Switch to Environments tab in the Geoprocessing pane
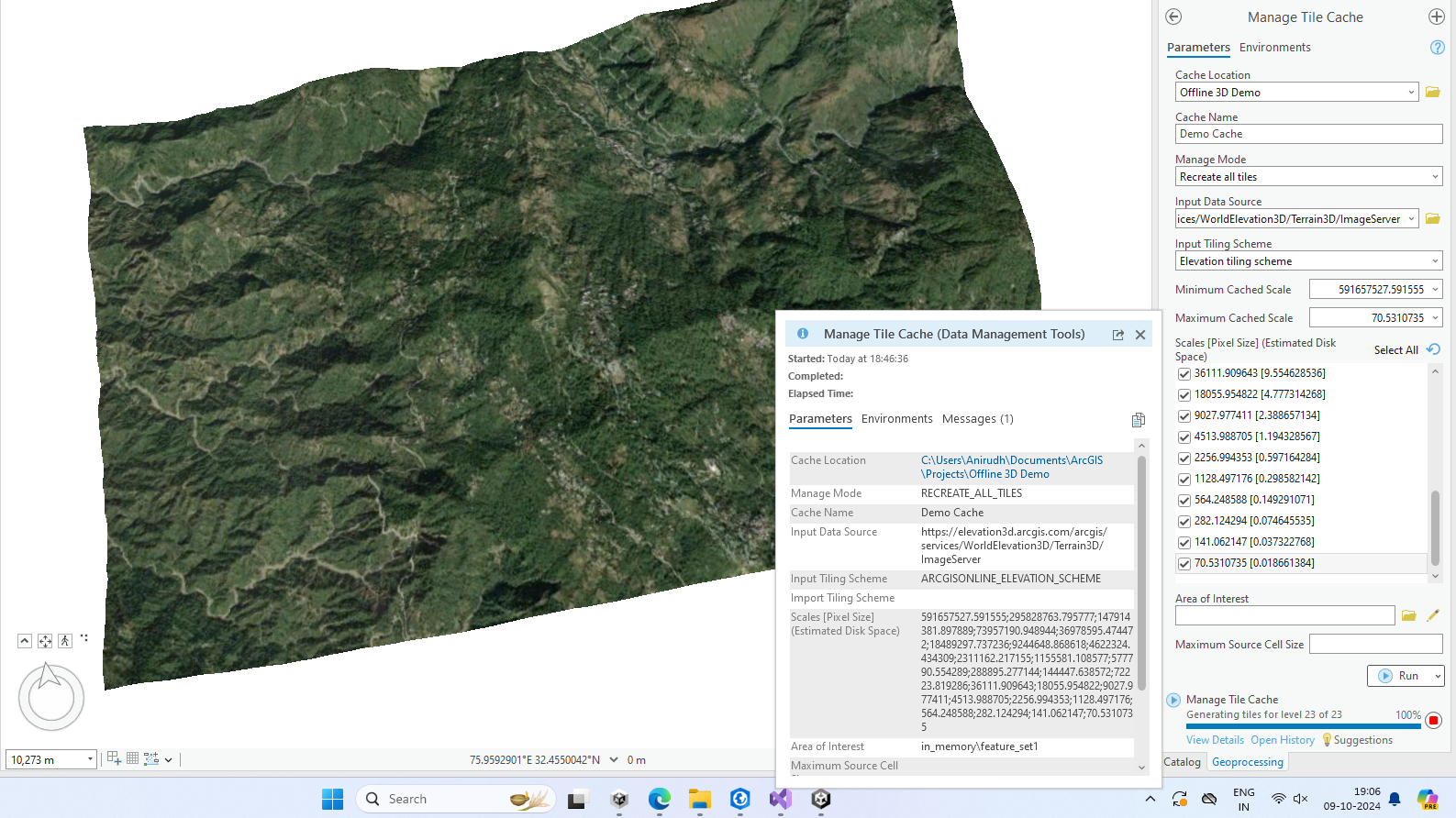This screenshot has height=818, width=1456. click(1275, 48)
